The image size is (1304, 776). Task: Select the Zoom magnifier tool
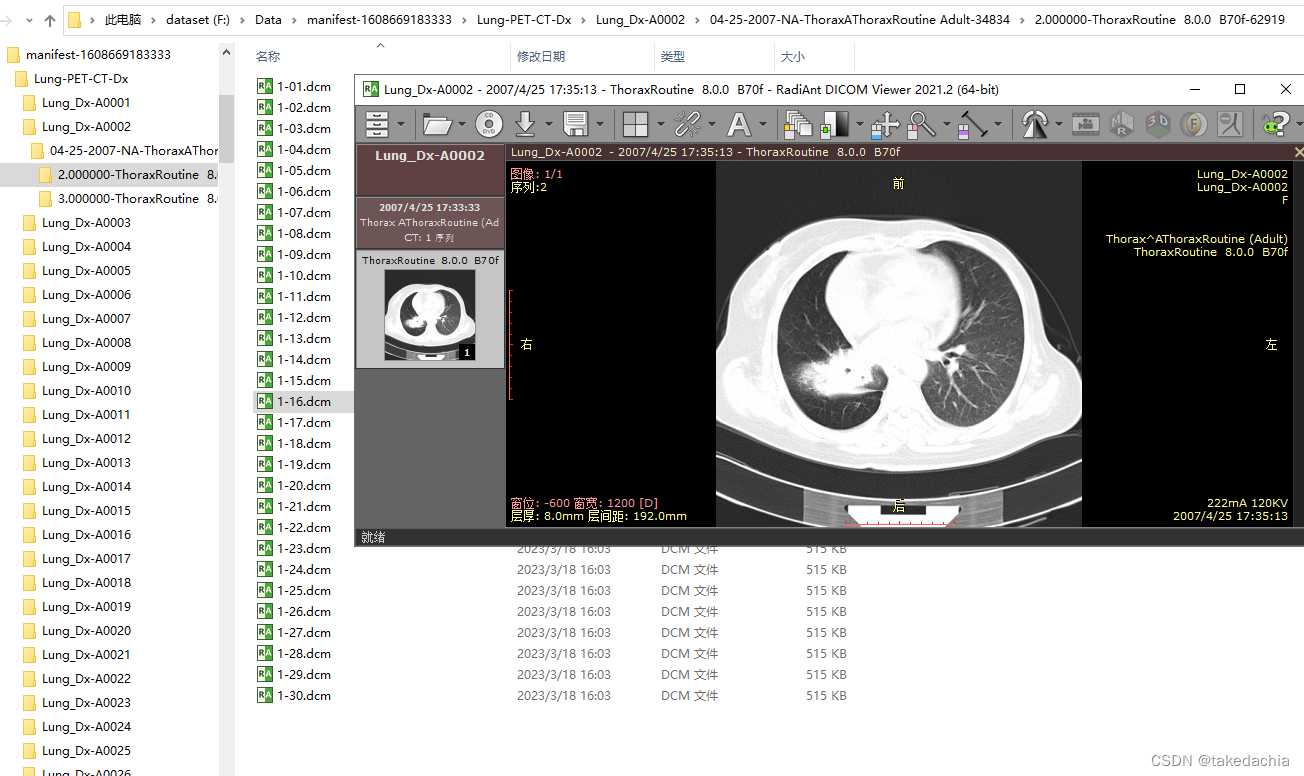point(922,124)
